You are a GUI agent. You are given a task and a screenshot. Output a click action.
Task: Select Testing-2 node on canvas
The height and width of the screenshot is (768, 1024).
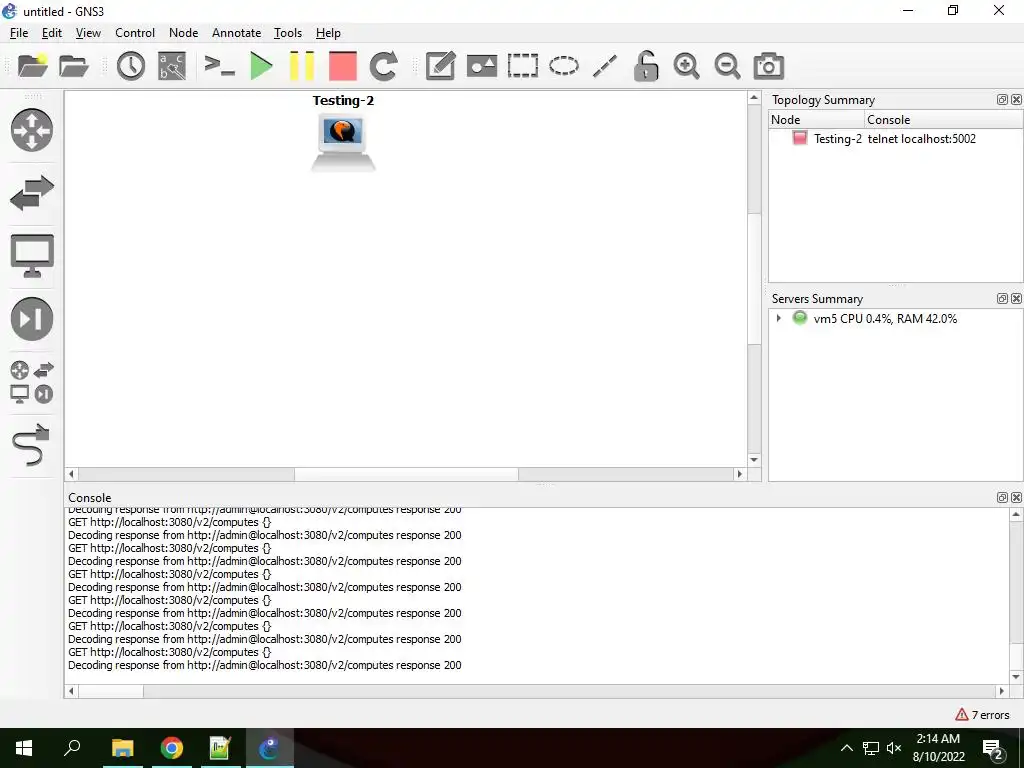tap(343, 142)
